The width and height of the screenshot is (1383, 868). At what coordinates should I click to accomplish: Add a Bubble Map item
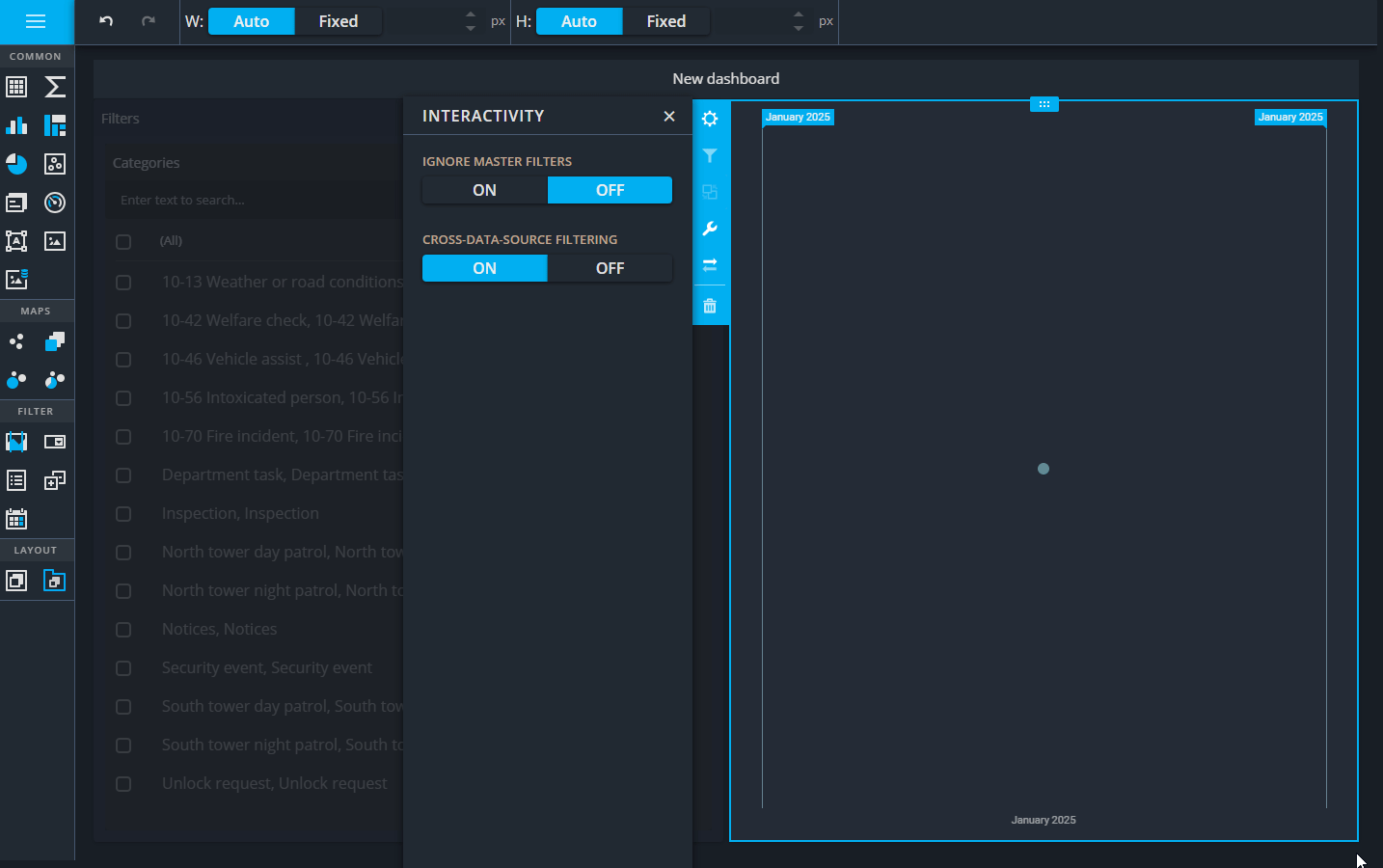pos(16,380)
